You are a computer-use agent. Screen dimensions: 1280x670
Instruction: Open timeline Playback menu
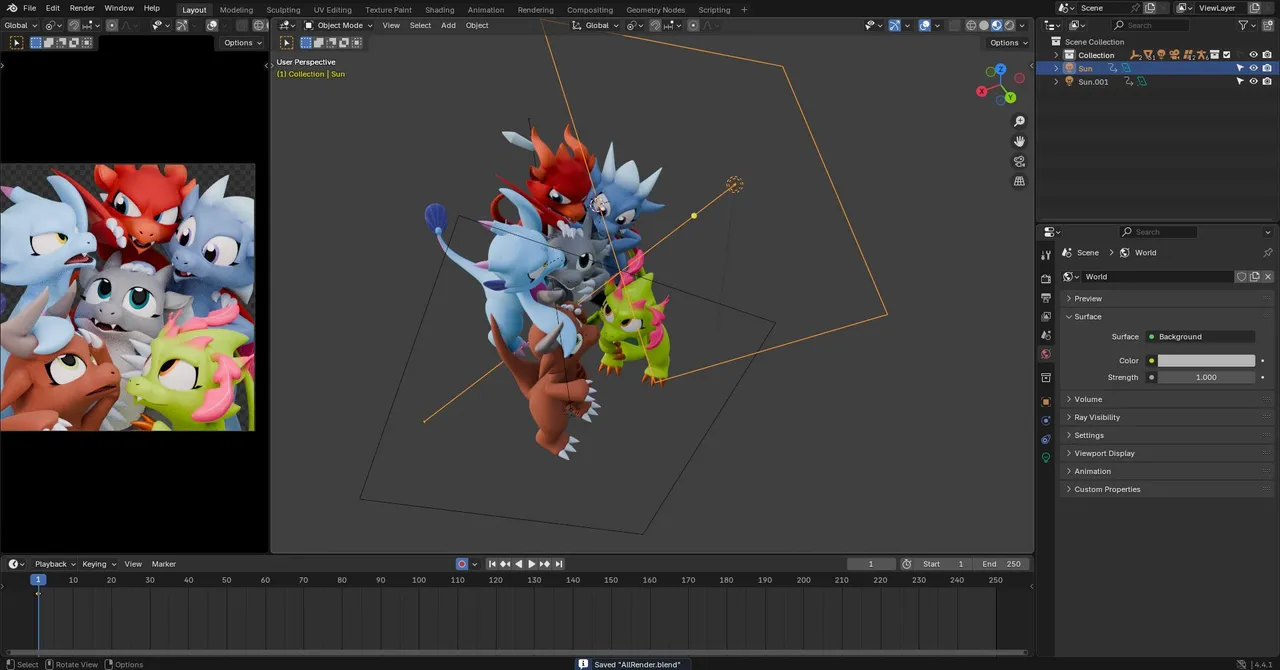point(54,564)
